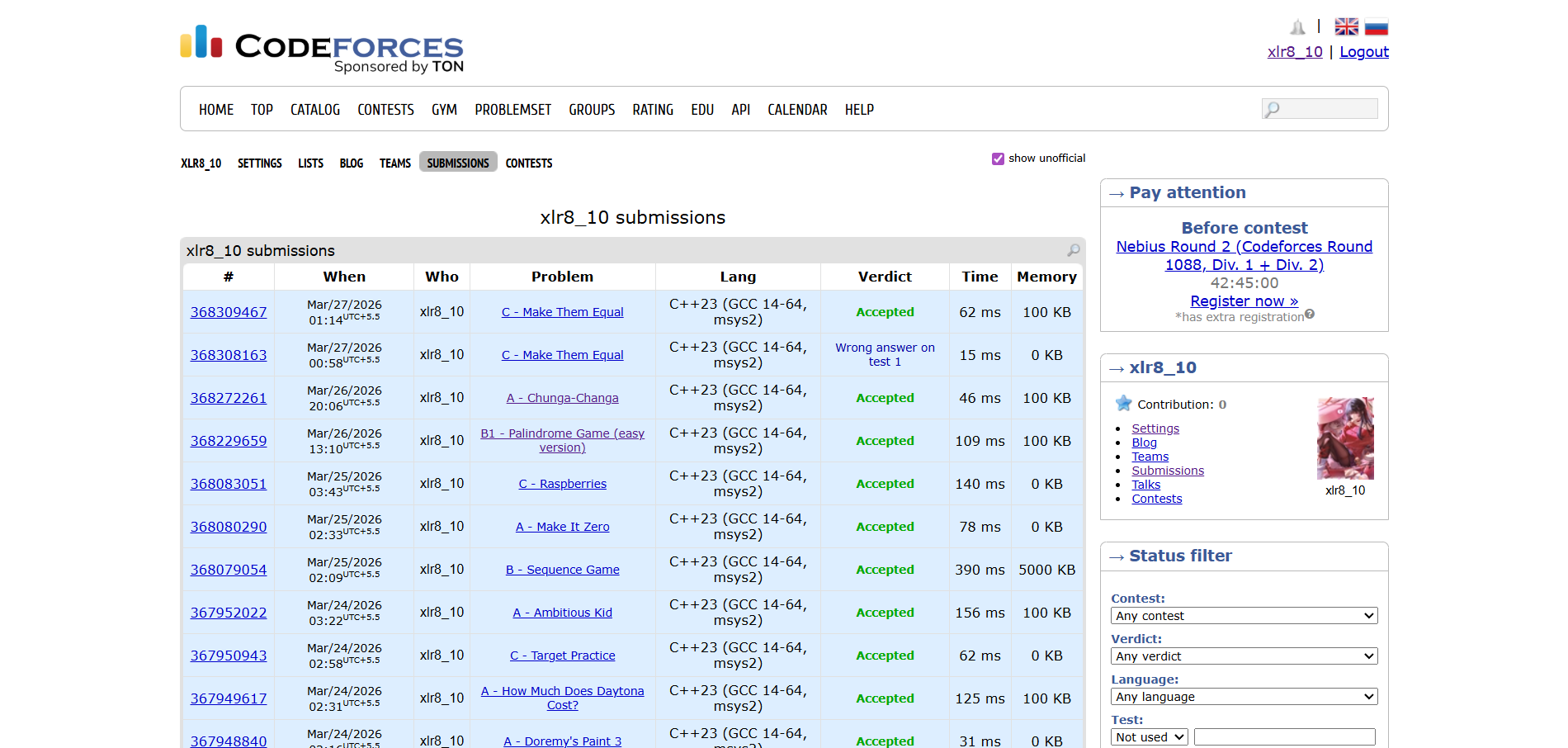
Task: Expand the Verdict filter dropdown
Action: click(x=1244, y=656)
